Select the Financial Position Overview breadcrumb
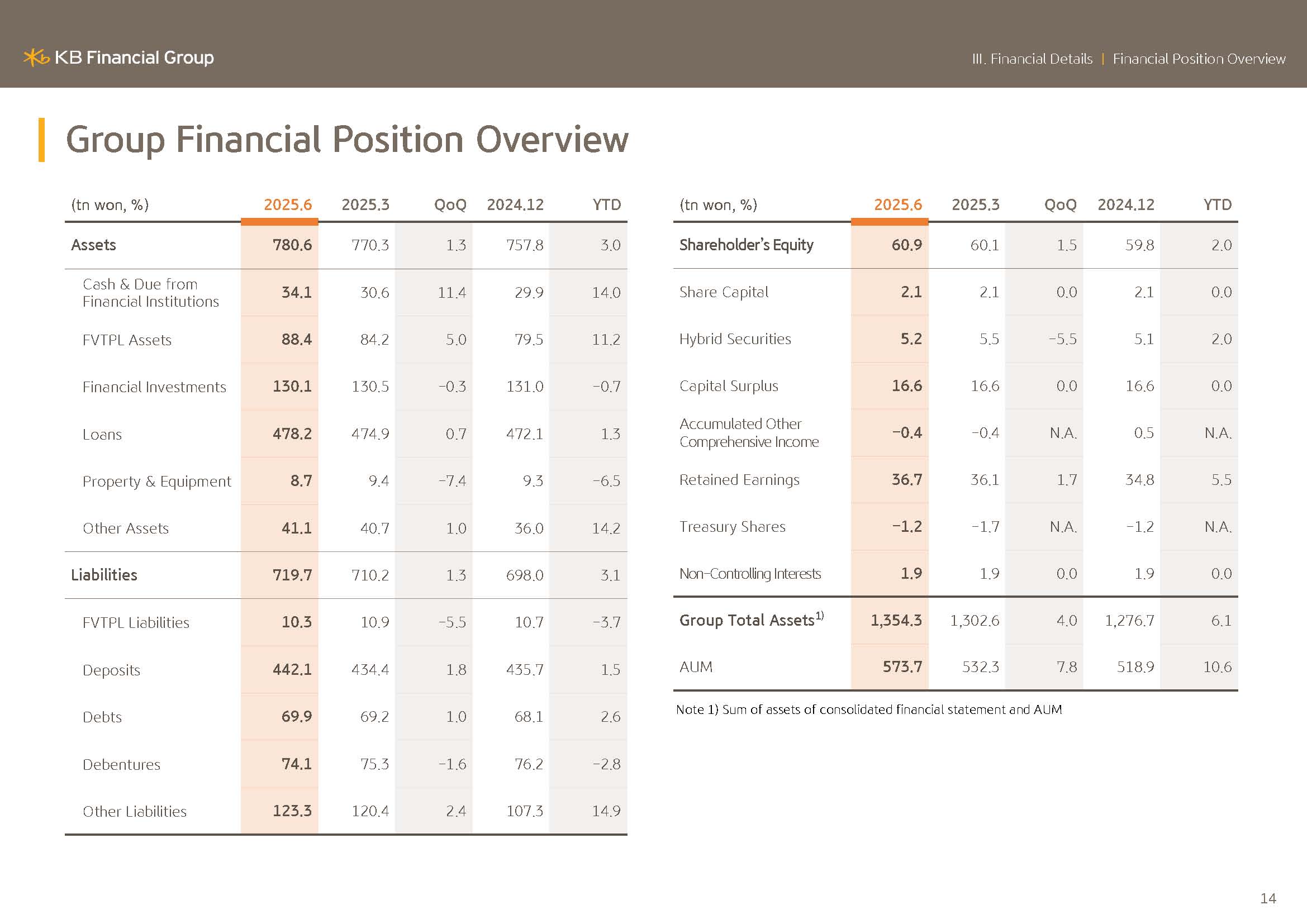The width and height of the screenshot is (1307, 924). (x=1199, y=59)
